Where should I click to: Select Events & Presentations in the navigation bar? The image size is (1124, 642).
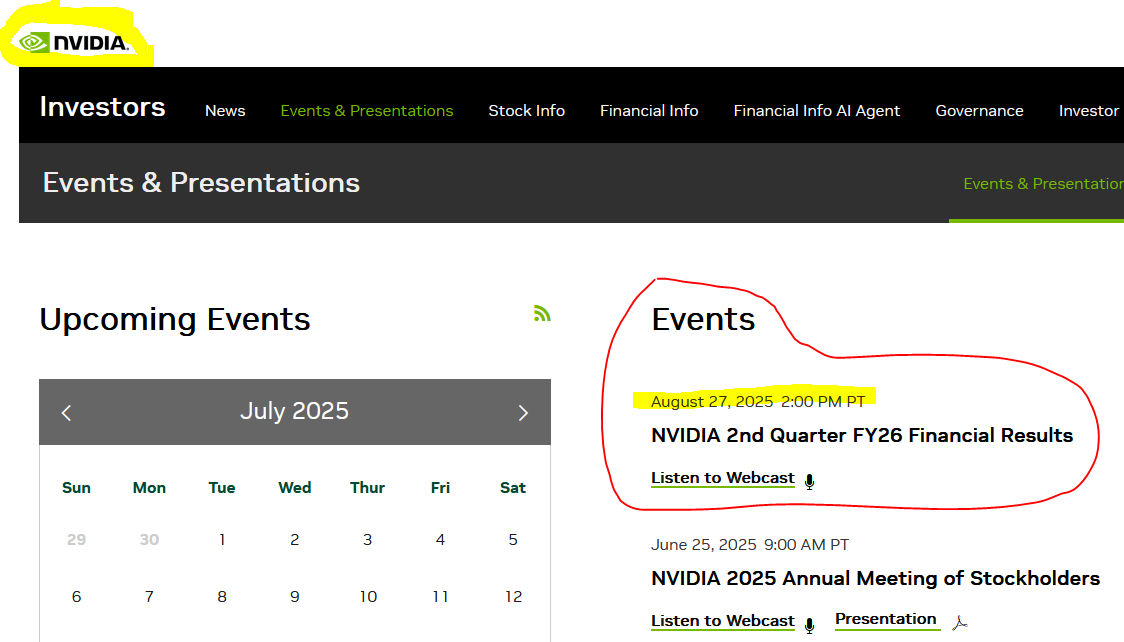pyautogui.click(x=366, y=110)
